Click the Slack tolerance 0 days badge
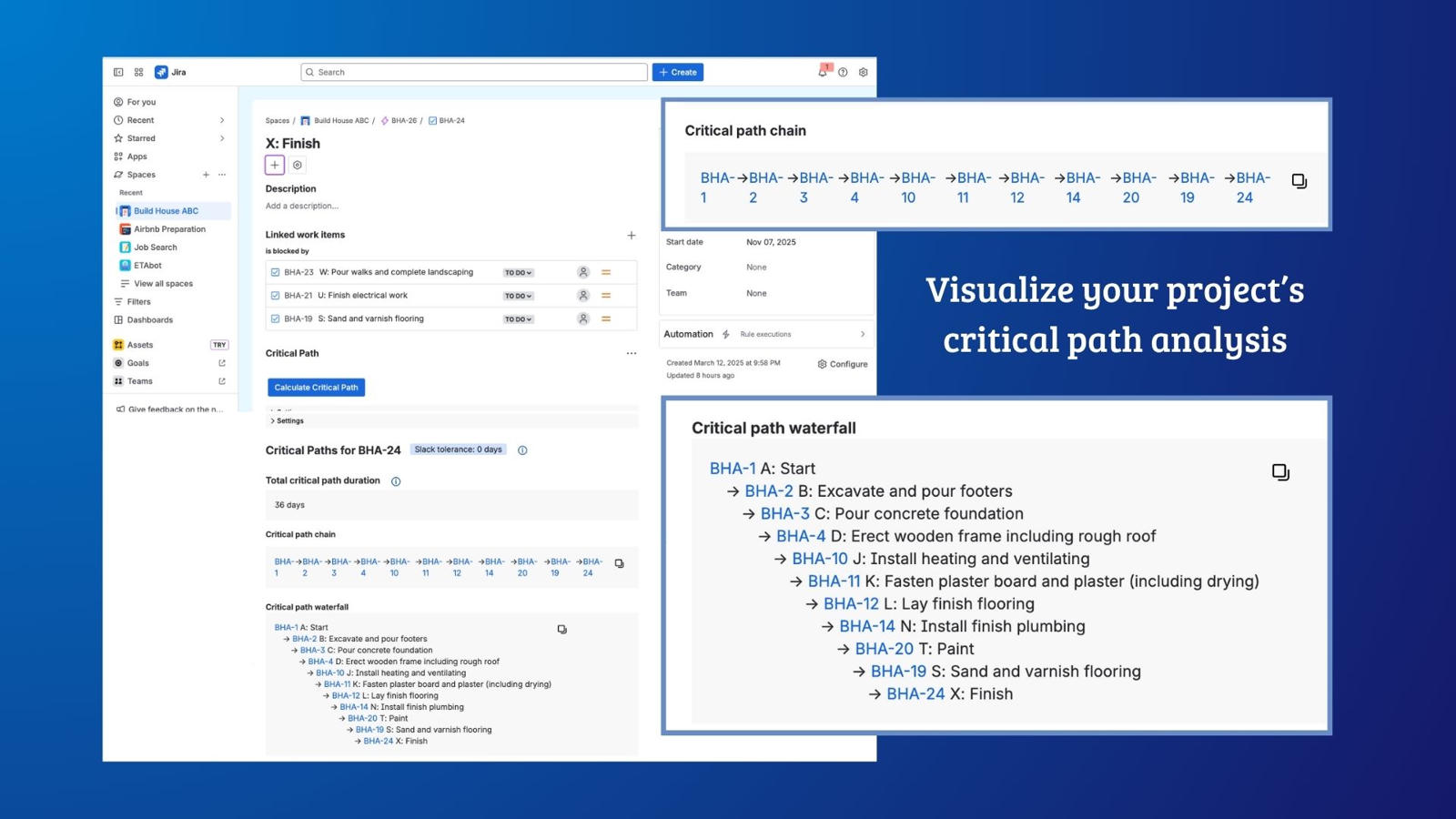The height and width of the screenshot is (819, 1456). 459,449
